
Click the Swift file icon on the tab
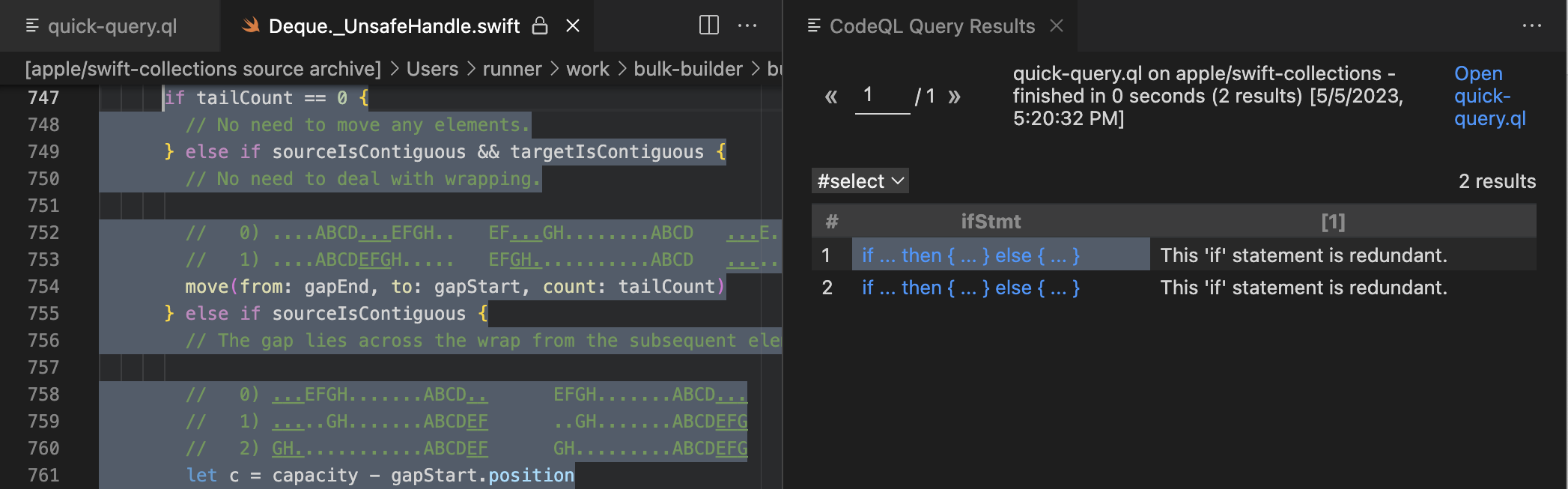coord(251,26)
